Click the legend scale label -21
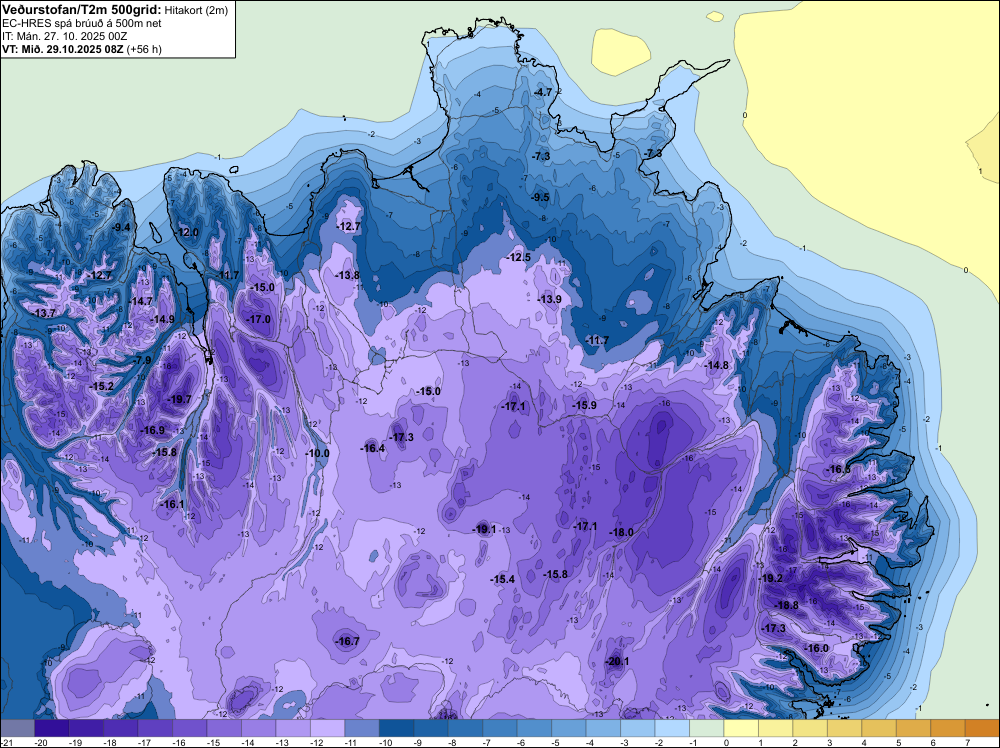The image size is (1000, 748). pos(7,743)
